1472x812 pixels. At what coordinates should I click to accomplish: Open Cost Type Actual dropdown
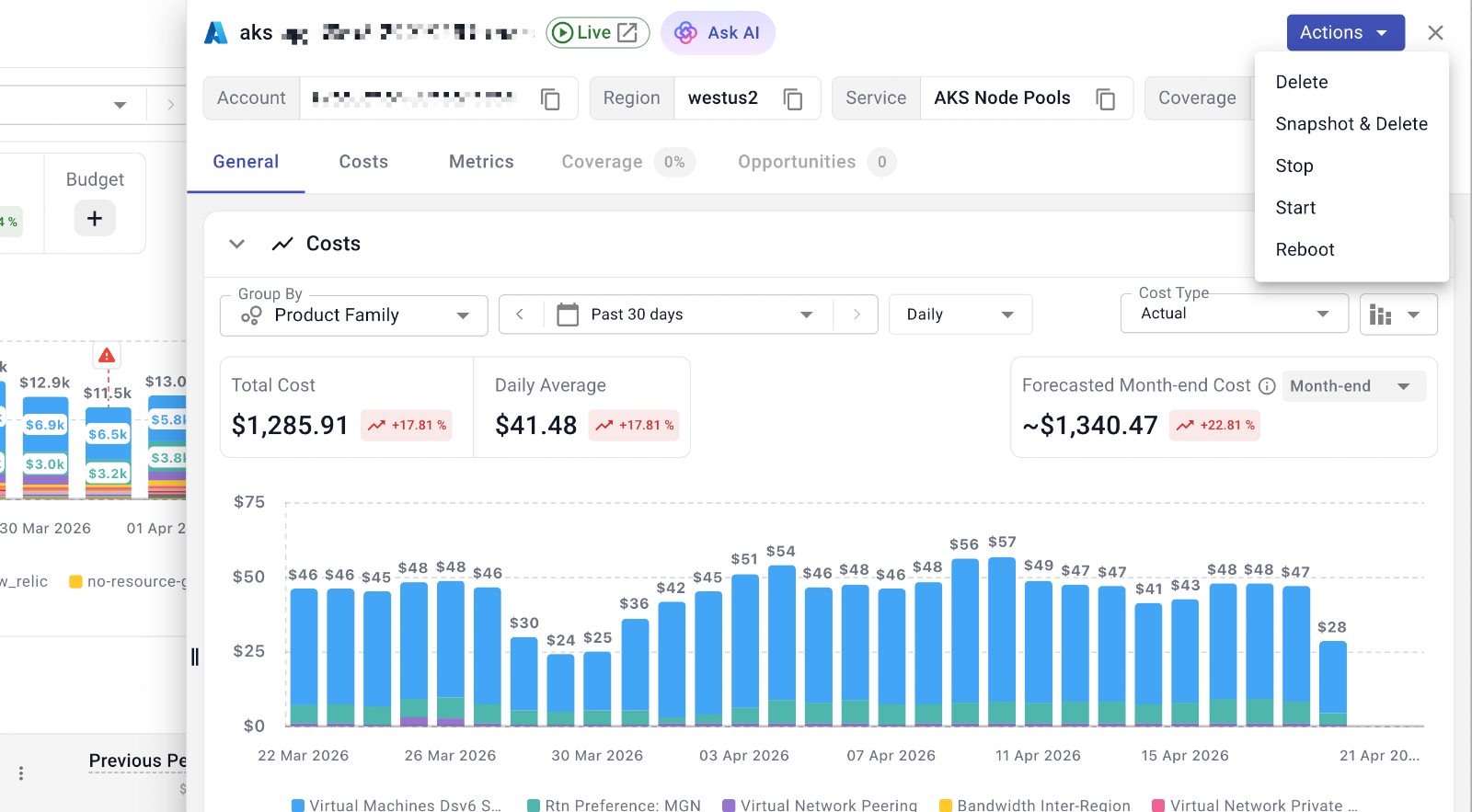tap(1235, 314)
